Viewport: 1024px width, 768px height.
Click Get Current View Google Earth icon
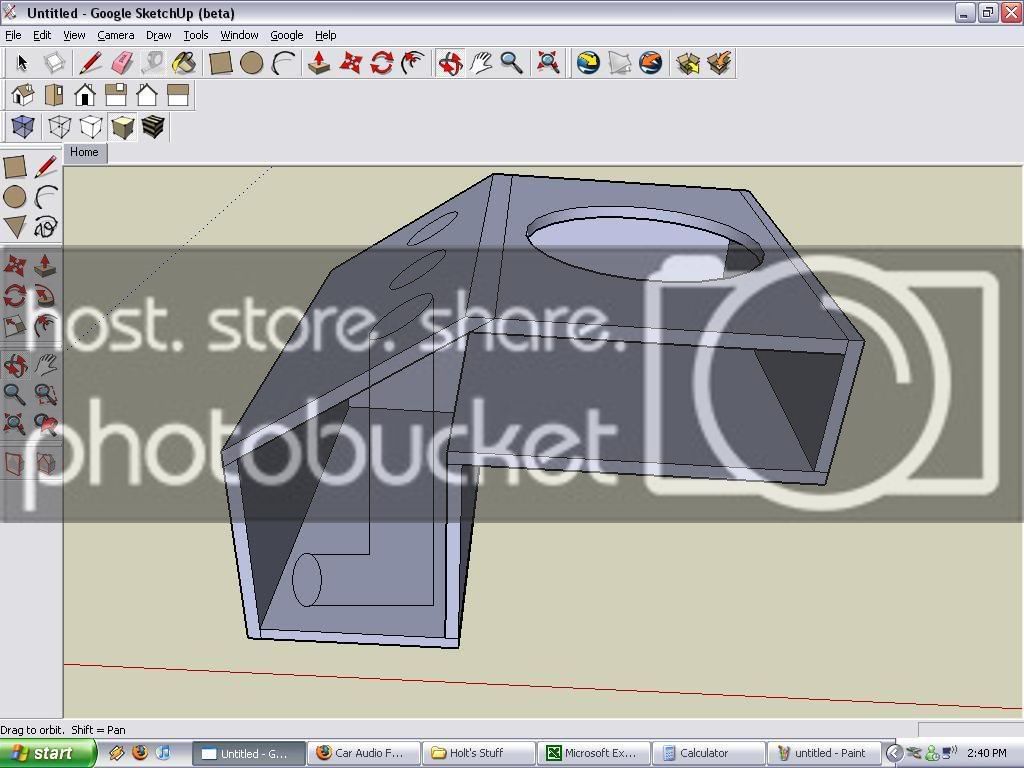588,63
